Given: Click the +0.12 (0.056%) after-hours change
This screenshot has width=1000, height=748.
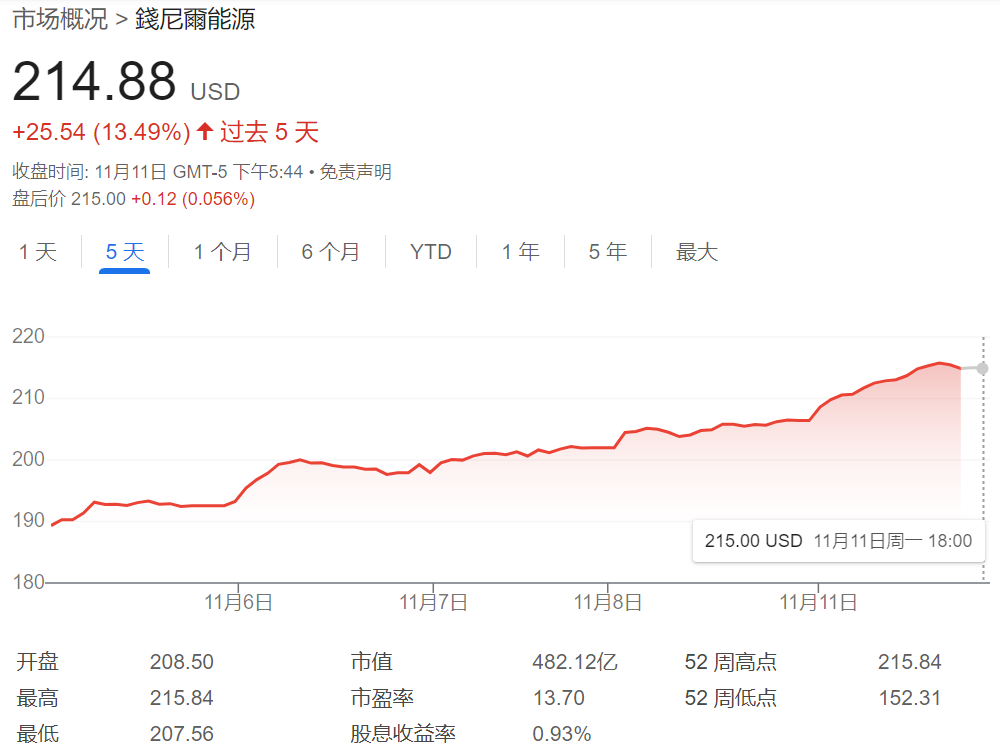Looking at the screenshot, I should pos(193,199).
